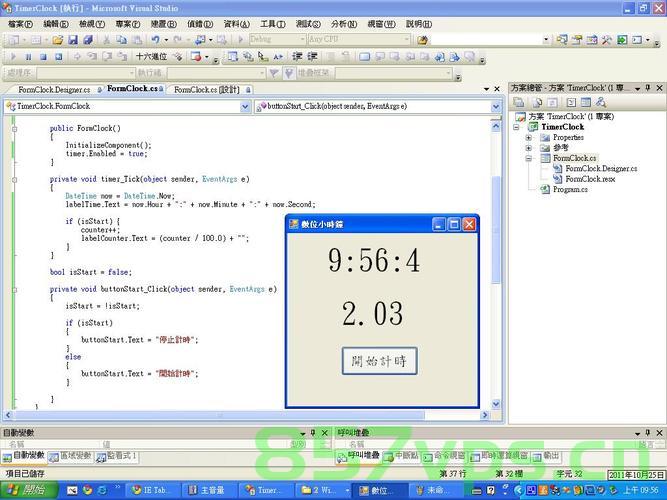Switch to FormClock.Designer.cs tab
This screenshot has width=667, height=500.
click(54, 90)
